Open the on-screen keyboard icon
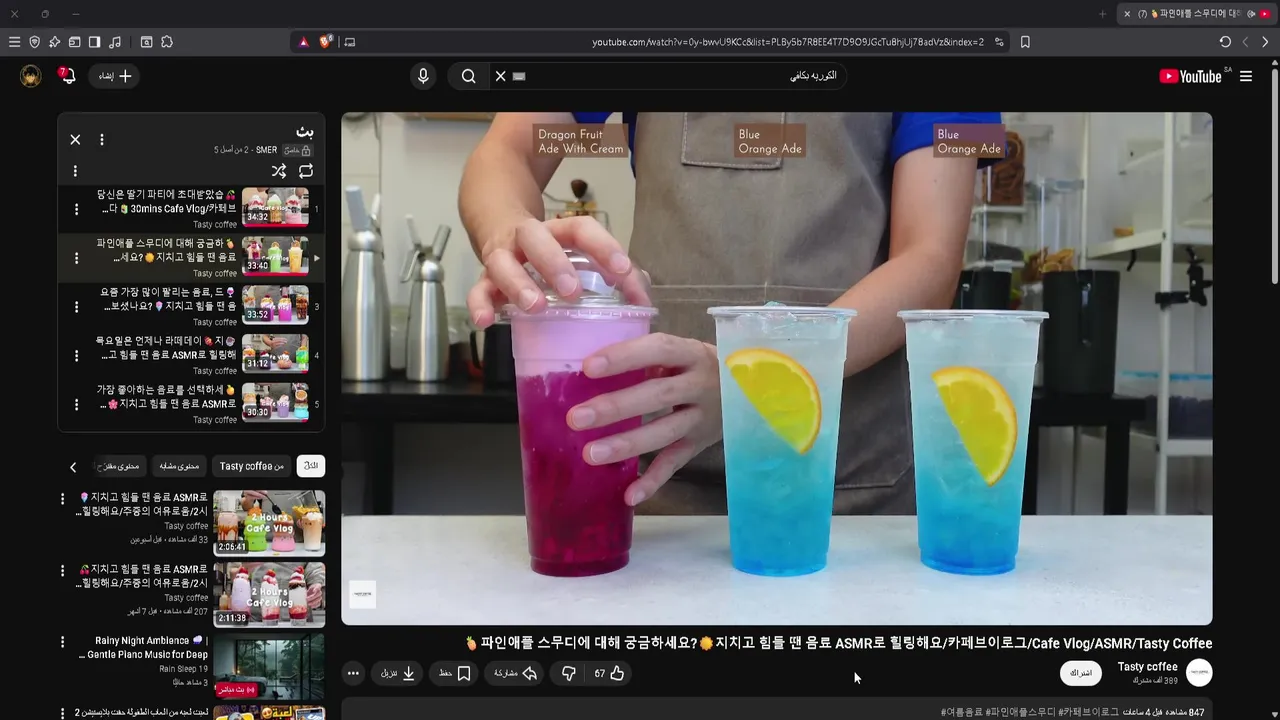This screenshot has height=720, width=1280. (519, 76)
